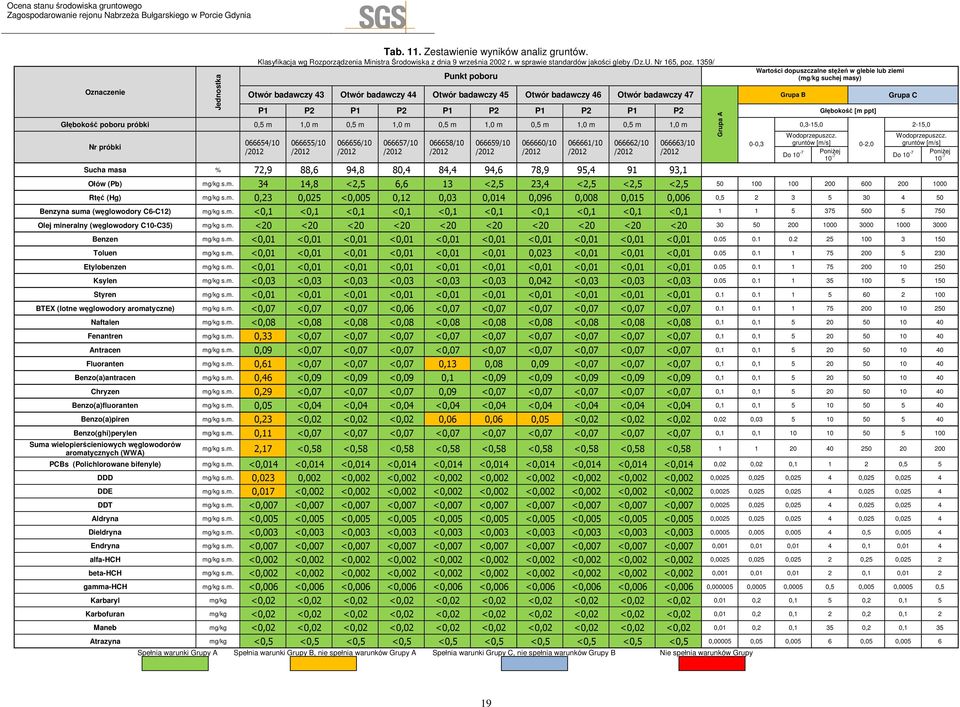Select sample number 066654/10/2012
The width and height of the screenshot is (960, 707).
click(263, 147)
